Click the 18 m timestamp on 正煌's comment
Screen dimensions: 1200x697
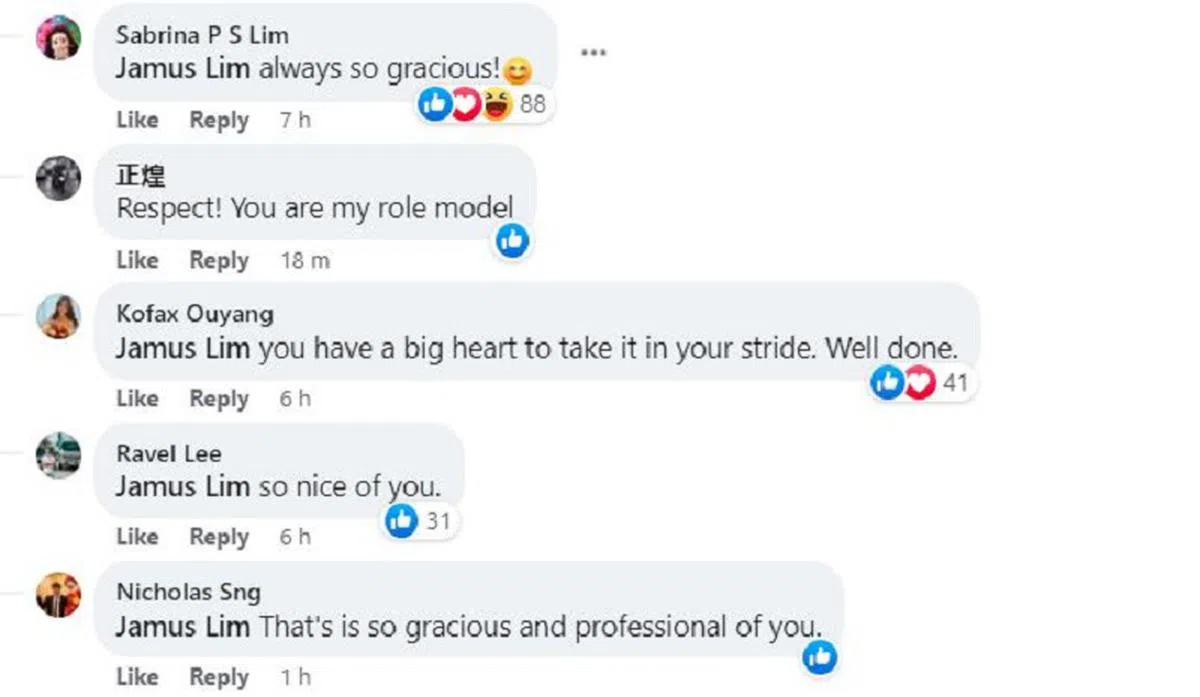(x=305, y=260)
